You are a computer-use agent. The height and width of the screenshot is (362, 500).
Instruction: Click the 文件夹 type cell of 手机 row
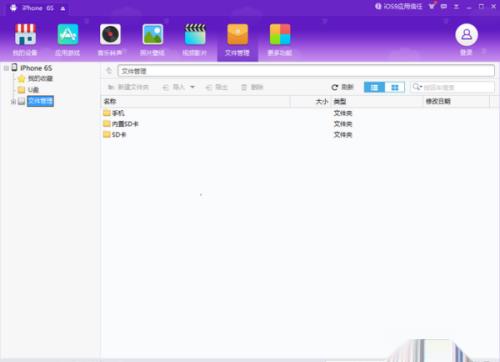343,113
